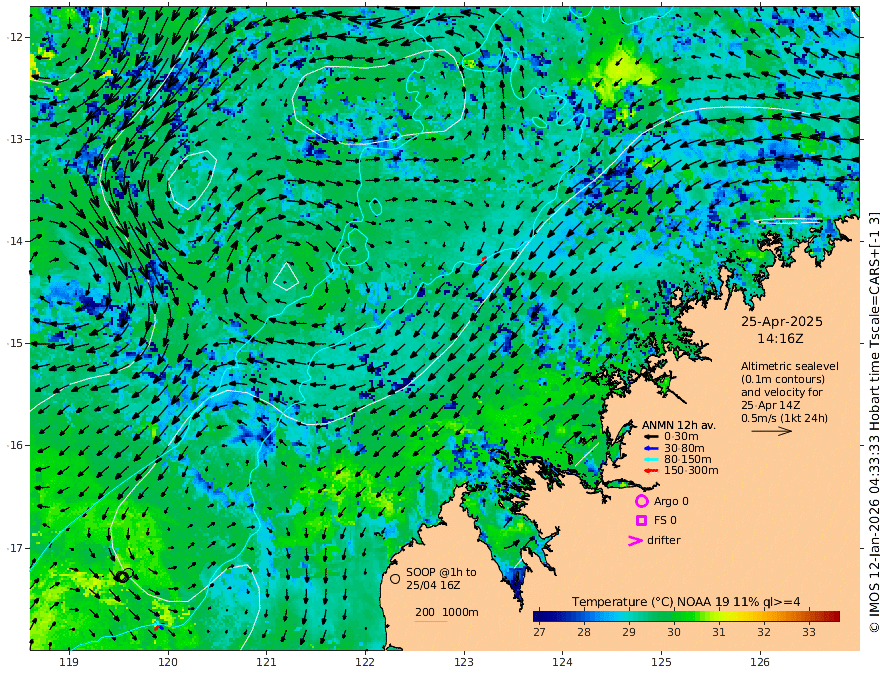880x680 pixels.
Task: Click the colorbar tick label 32
Action: (764, 632)
